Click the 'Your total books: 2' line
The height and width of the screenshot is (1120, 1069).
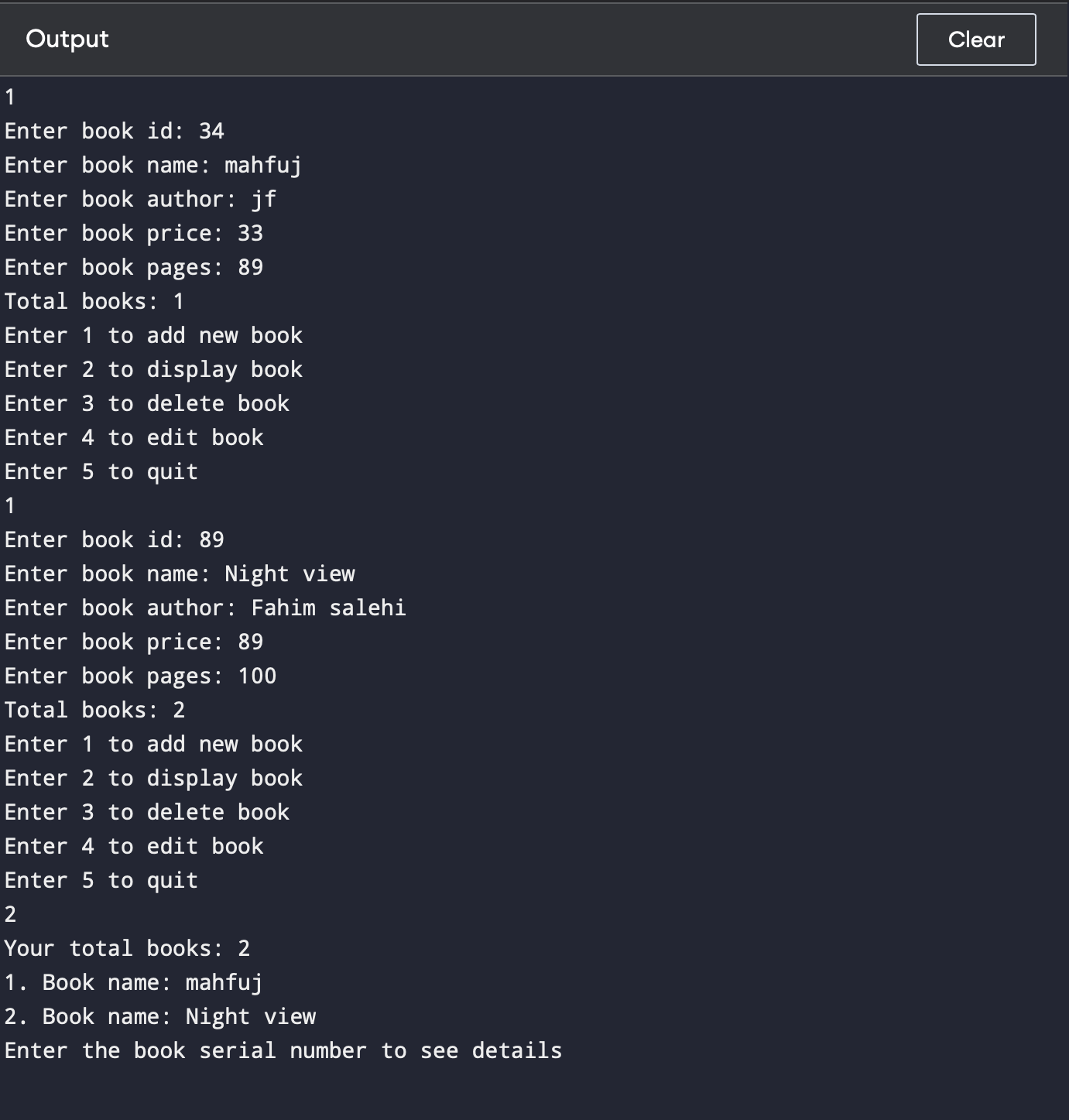tap(127, 948)
